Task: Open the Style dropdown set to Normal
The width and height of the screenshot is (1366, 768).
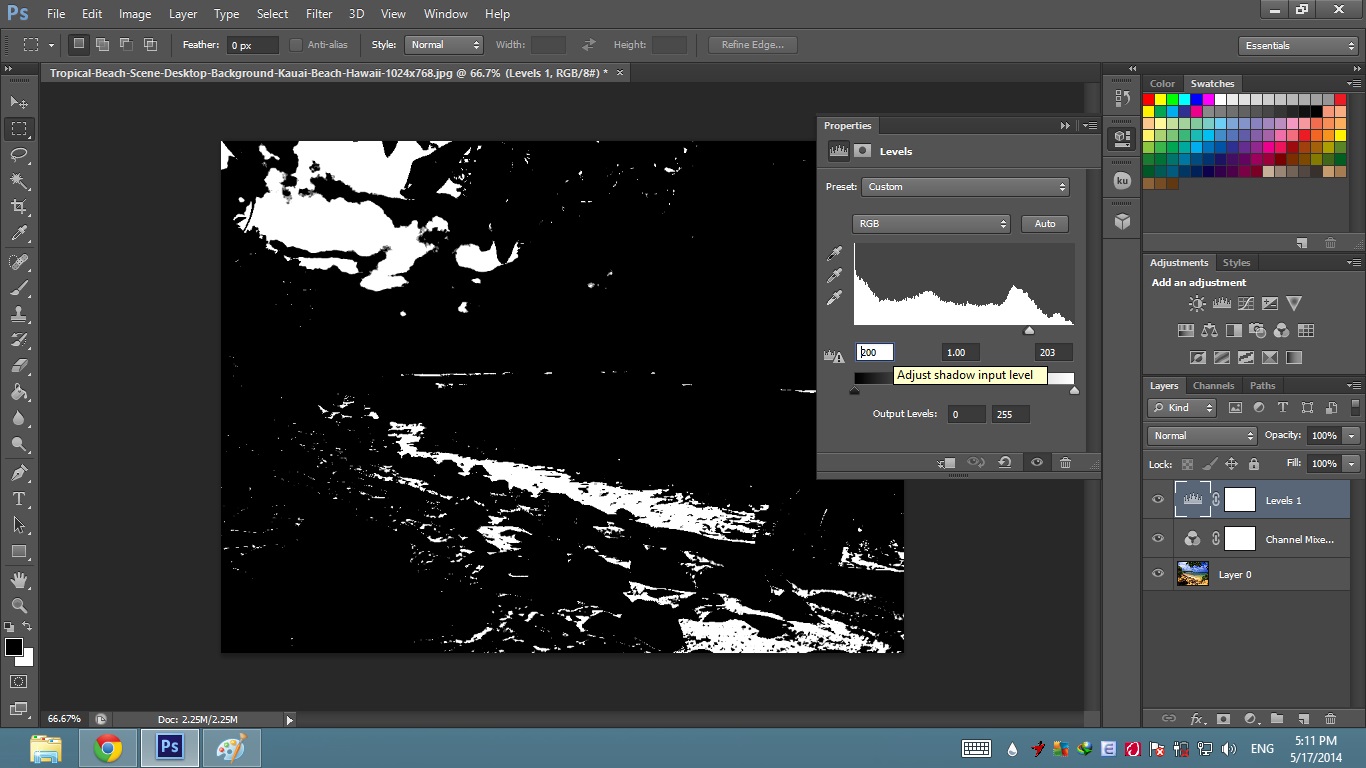Action: (x=444, y=45)
